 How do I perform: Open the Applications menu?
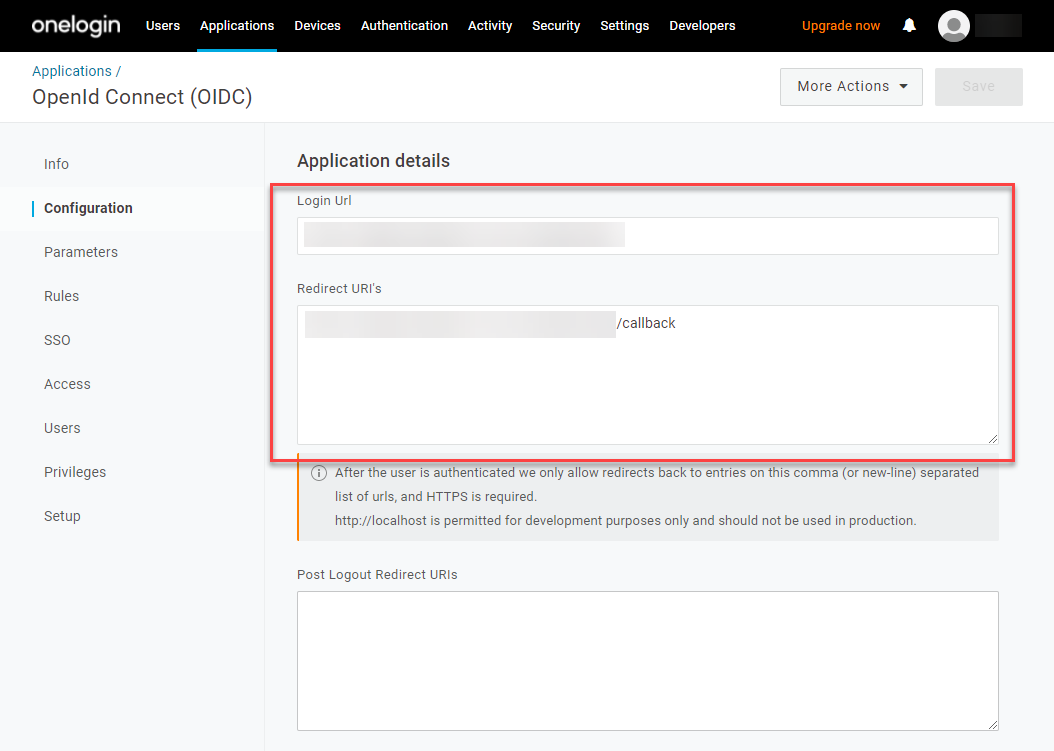click(x=237, y=26)
